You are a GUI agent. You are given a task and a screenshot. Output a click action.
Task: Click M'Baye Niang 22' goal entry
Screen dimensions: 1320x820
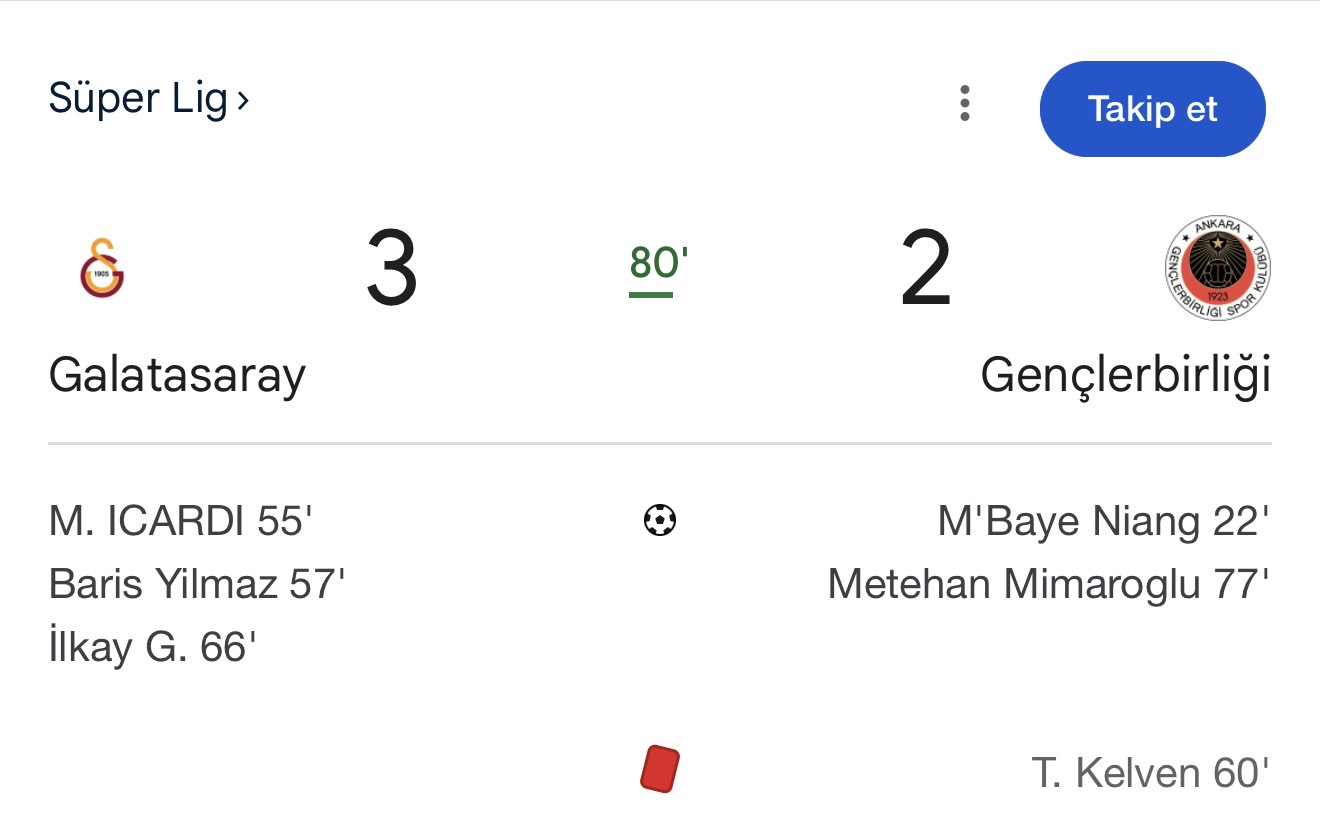1103,521
